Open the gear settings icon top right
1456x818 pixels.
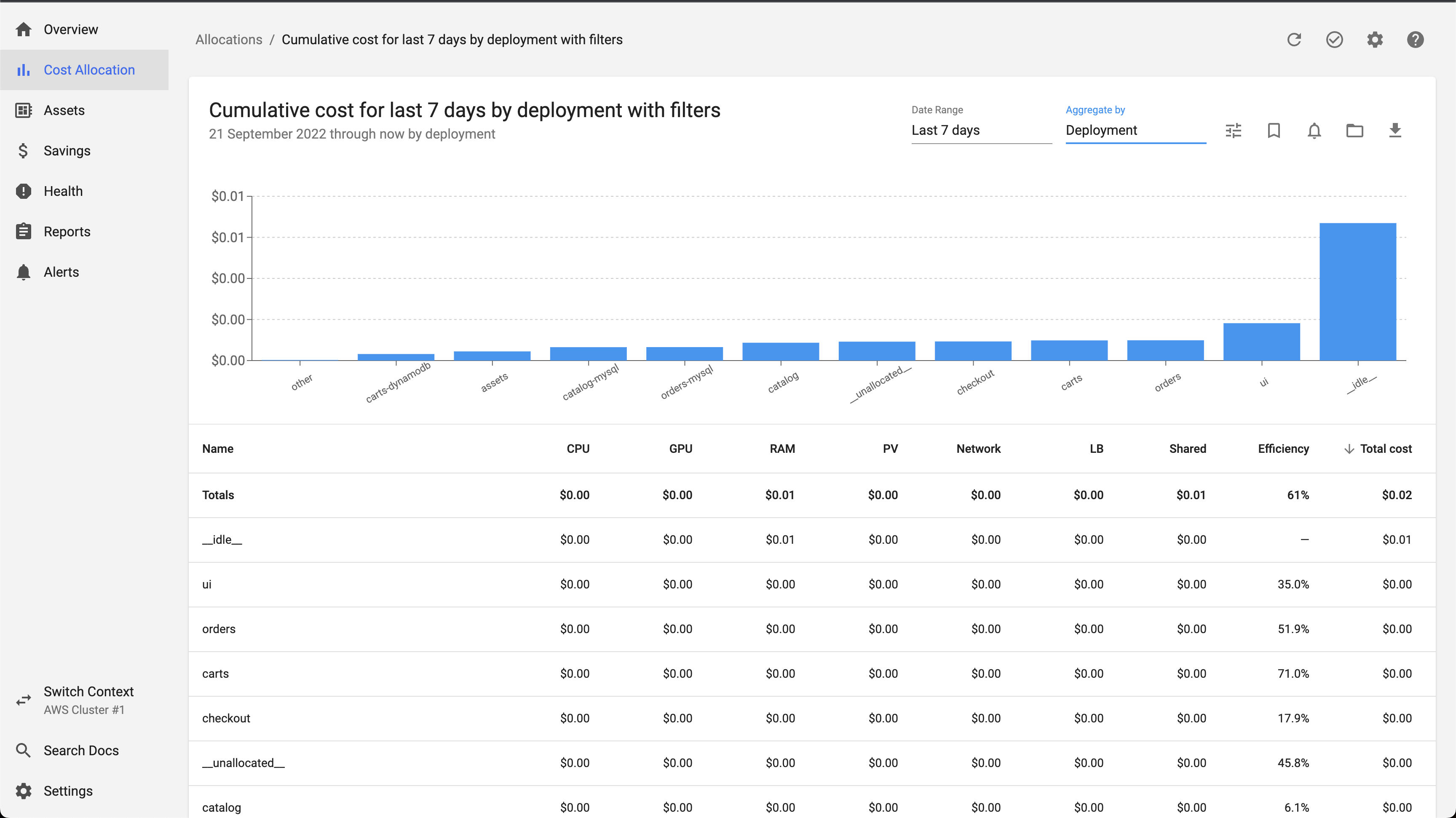(x=1375, y=40)
